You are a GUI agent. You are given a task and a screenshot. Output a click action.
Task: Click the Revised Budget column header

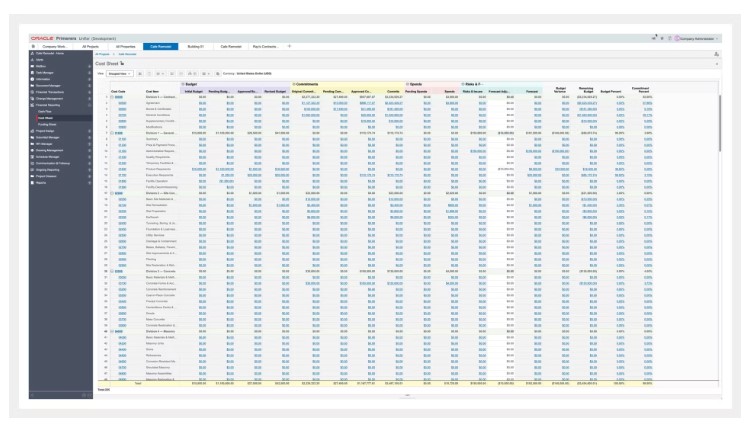pos(275,91)
